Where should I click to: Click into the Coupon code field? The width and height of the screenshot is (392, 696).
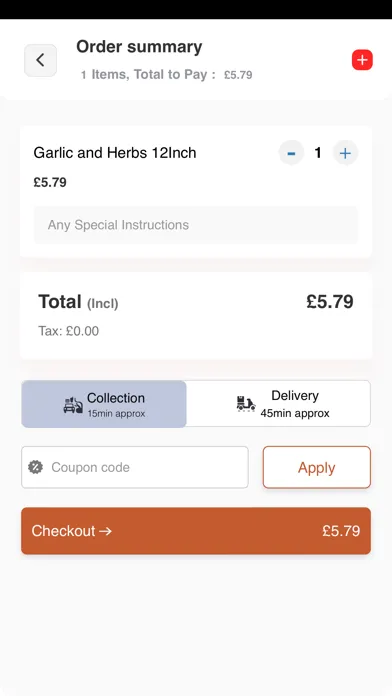coord(135,467)
